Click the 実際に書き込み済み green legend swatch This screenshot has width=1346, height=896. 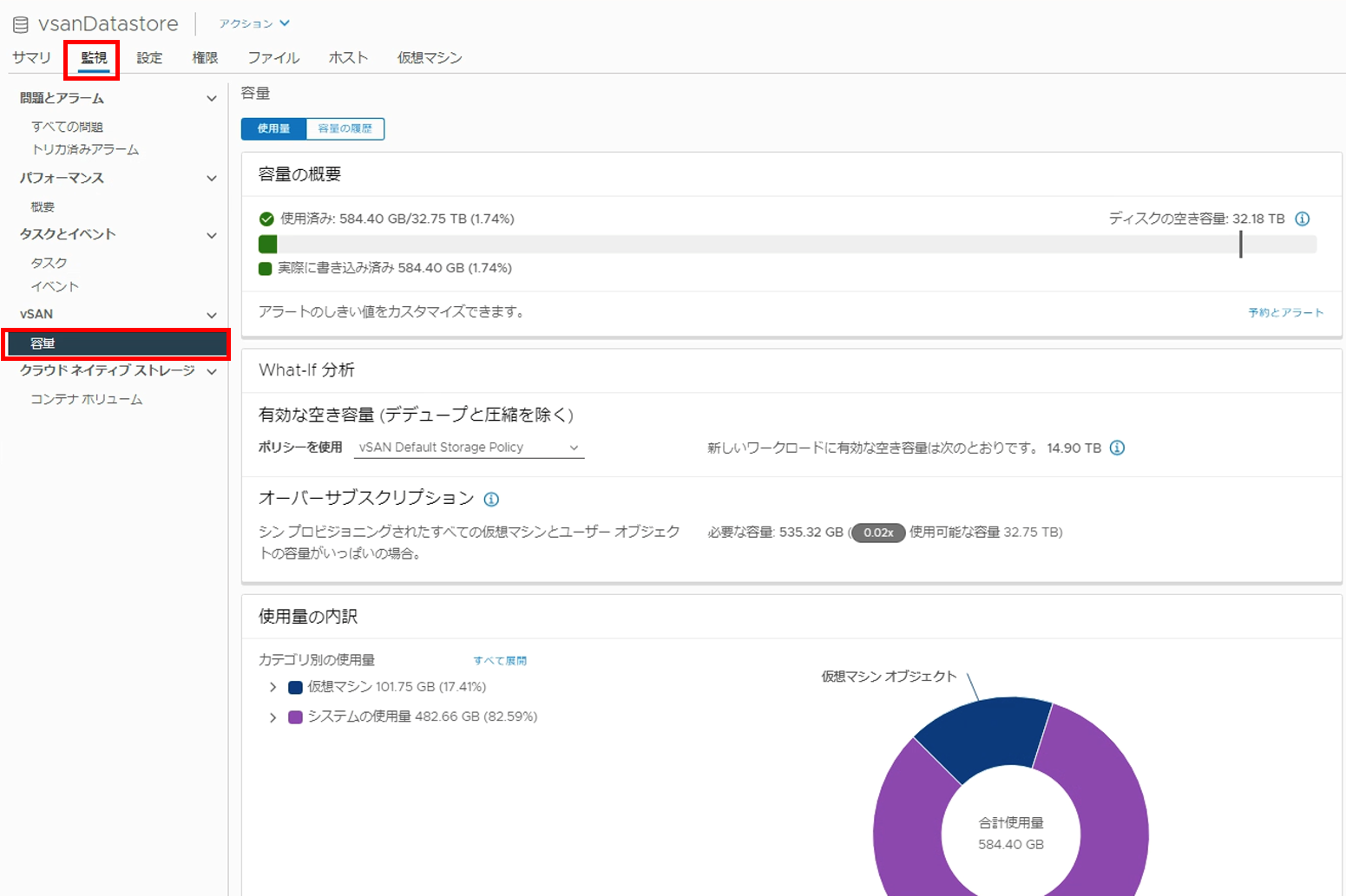[266, 269]
